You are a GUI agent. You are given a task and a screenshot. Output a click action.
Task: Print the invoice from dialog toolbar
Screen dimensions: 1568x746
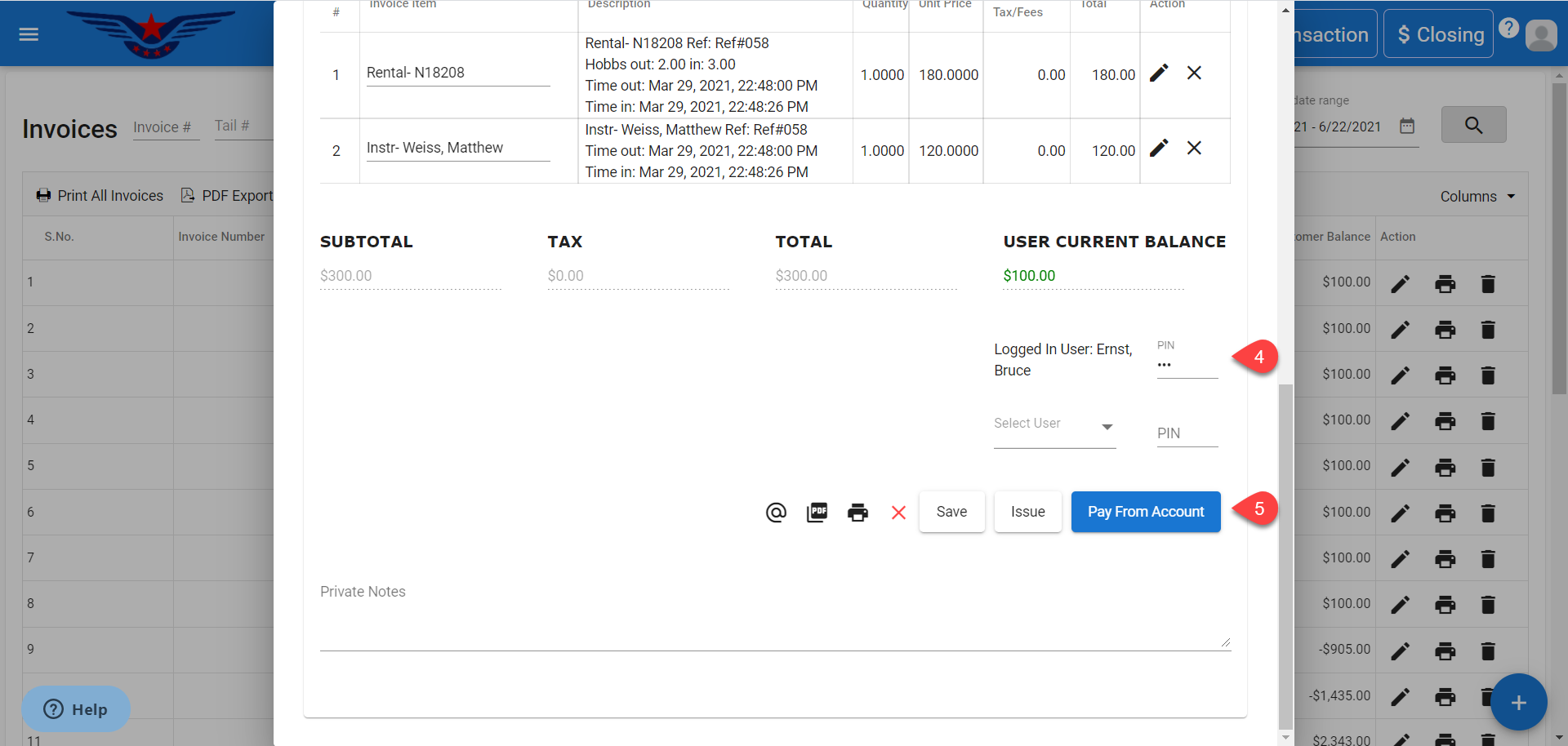click(857, 513)
